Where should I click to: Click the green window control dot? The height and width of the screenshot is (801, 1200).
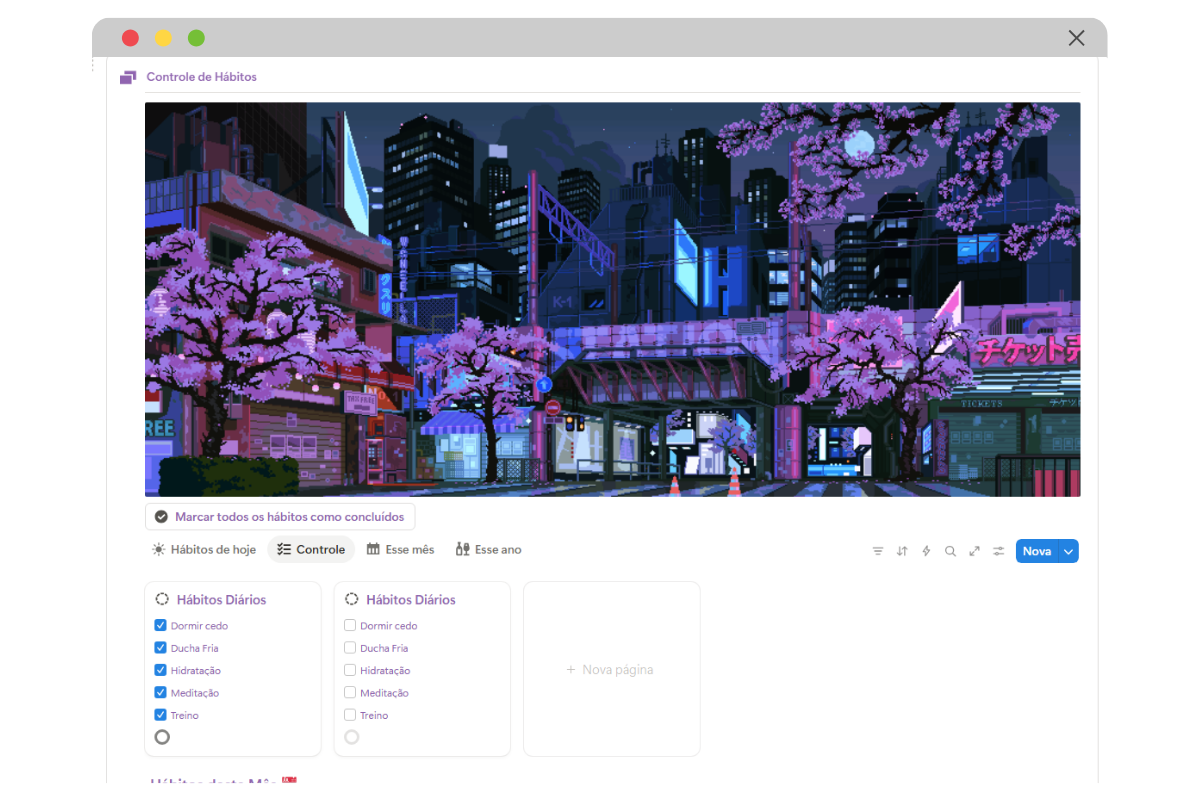pos(196,38)
